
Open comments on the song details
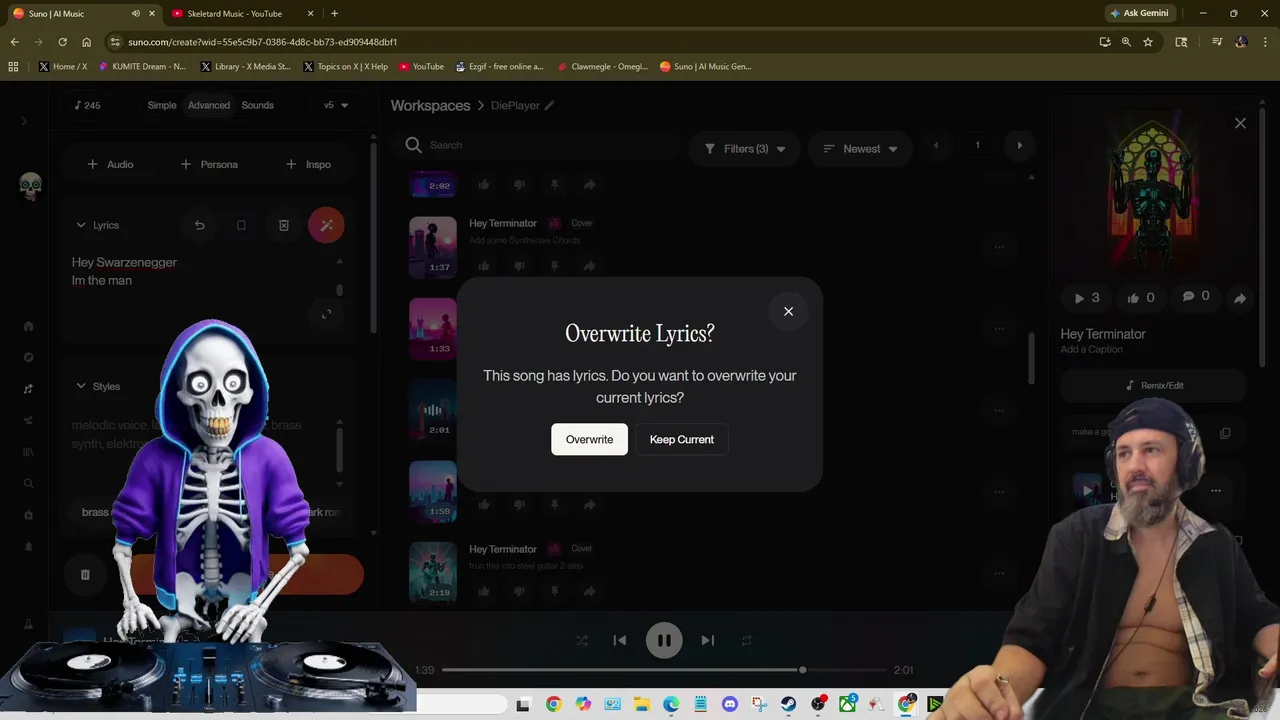(x=1196, y=297)
